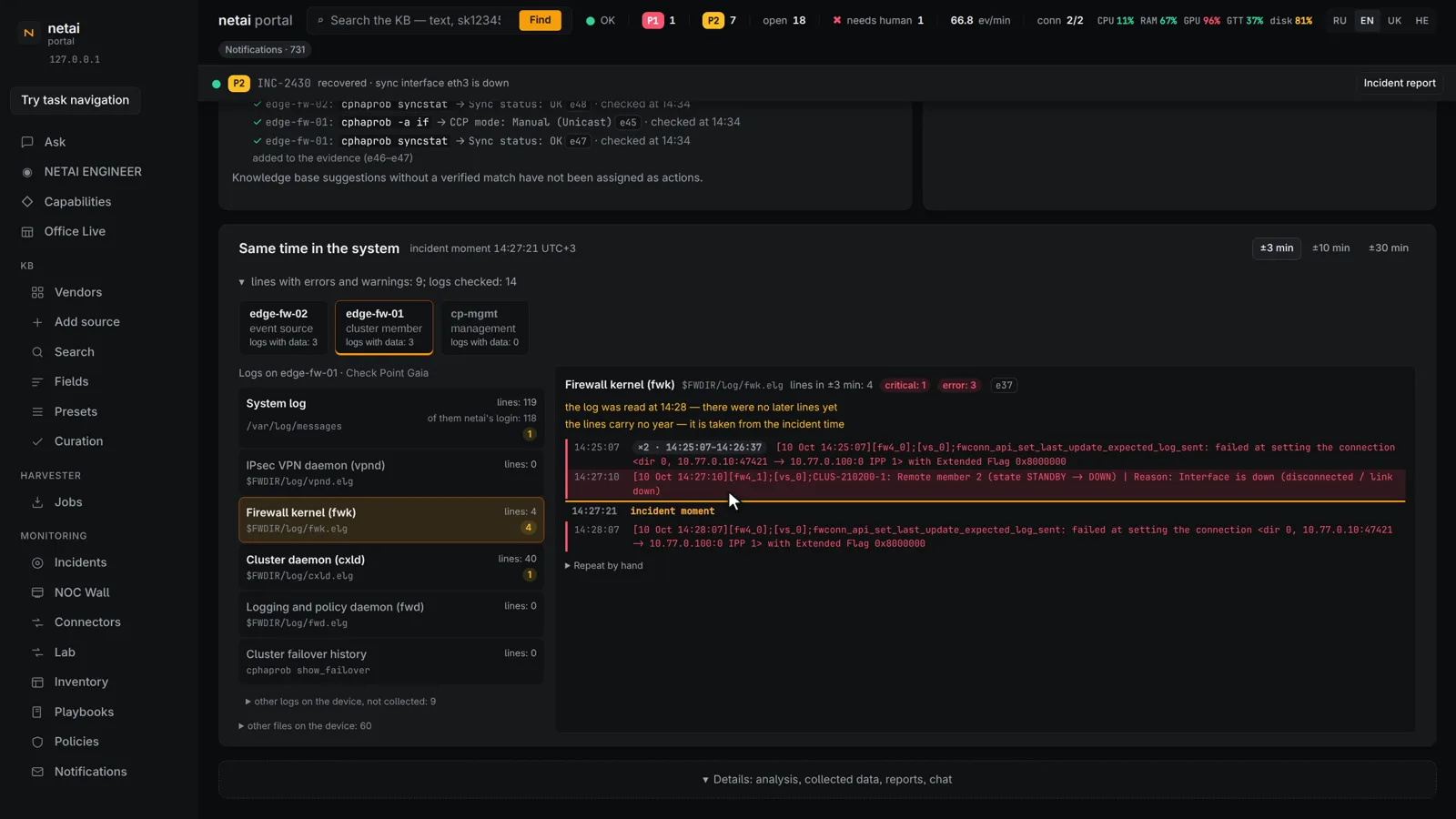Click the Lab sliders icon
The width and height of the screenshot is (1456, 819).
pyautogui.click(x=37, y=652)
